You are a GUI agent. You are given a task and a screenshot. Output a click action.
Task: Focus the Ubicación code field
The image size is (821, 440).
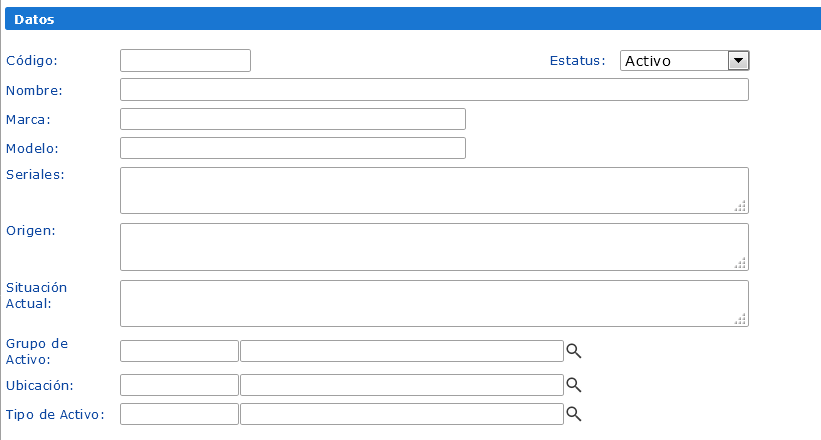pos(179,385)
